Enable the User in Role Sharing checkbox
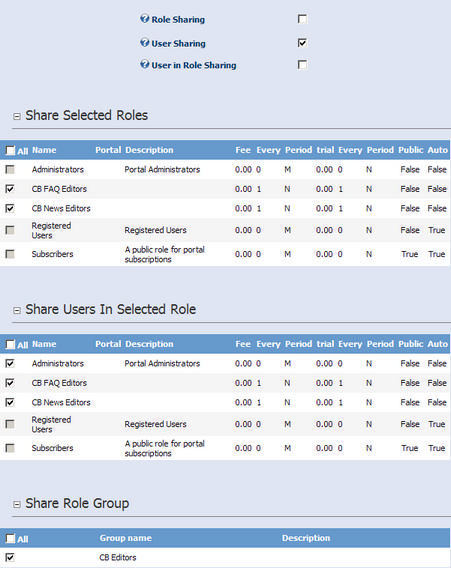This screenshot has width=451, height=568. click(x=302, y=64)
